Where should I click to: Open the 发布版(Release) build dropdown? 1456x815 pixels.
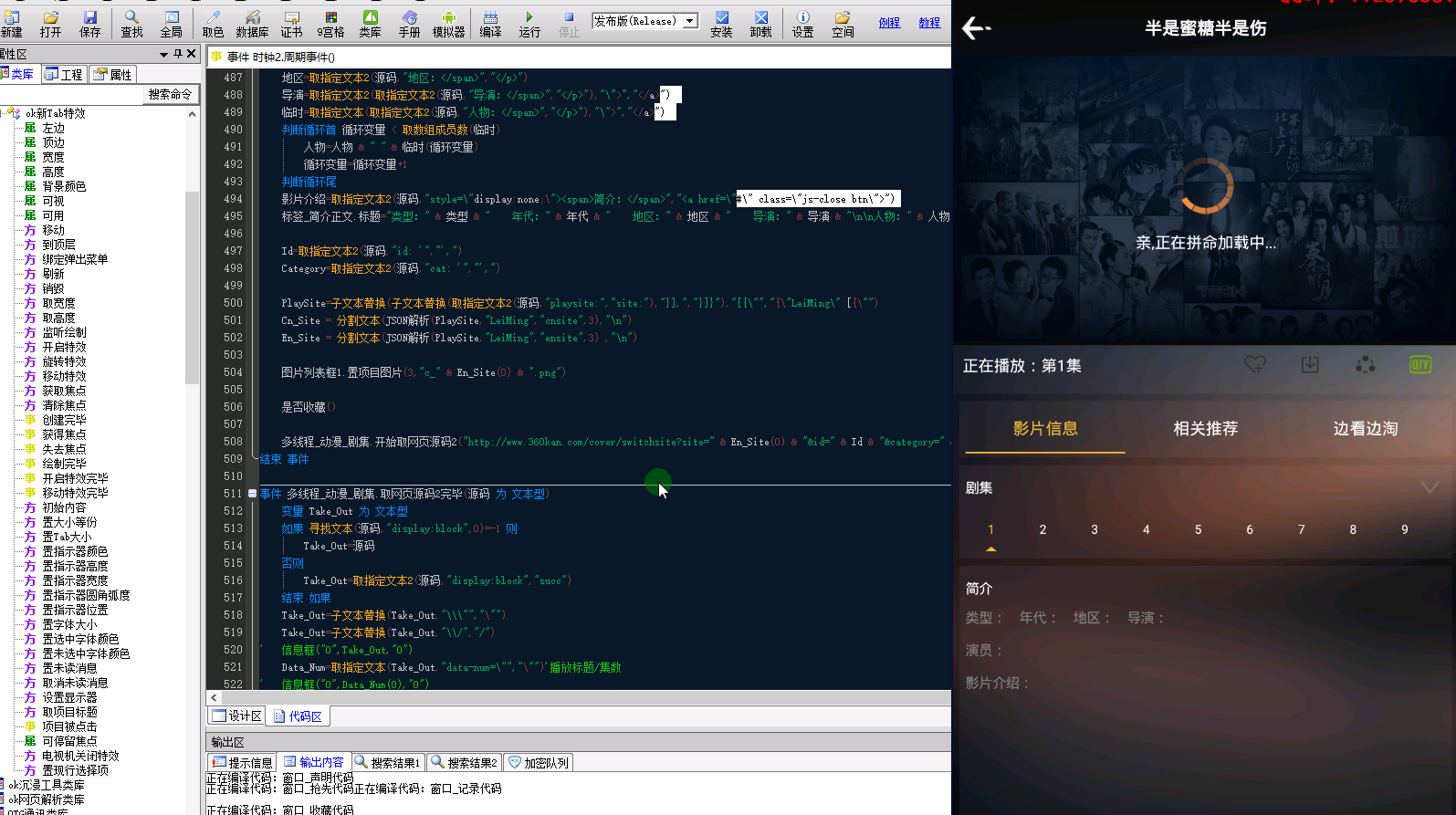coord(691,21)
